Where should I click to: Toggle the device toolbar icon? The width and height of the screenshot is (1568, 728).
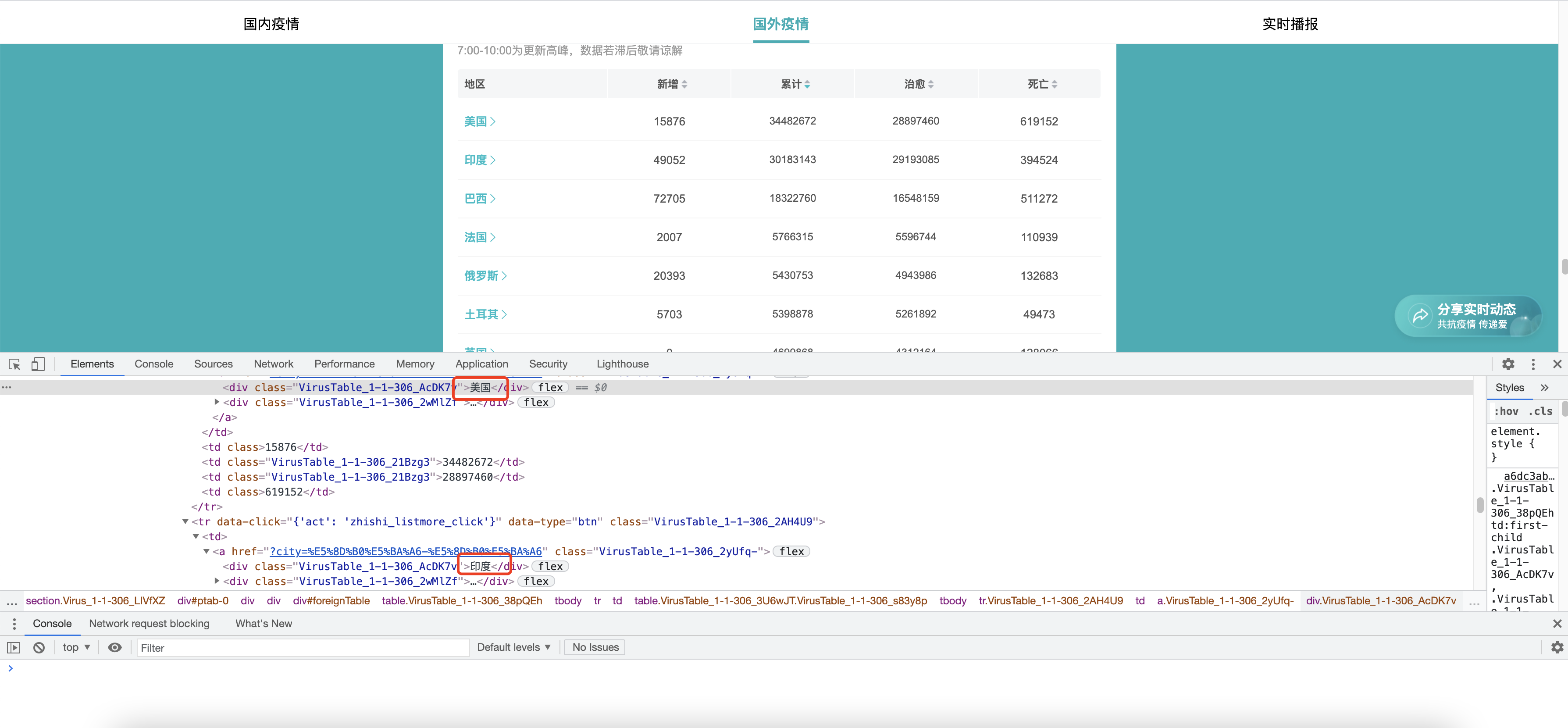tap(38, 364)
